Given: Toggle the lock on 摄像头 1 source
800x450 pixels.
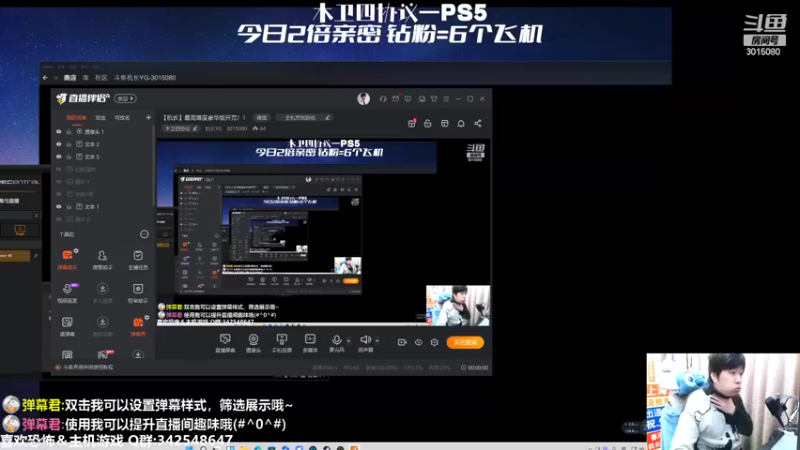Looking at the screenshot, I should 69,132.
